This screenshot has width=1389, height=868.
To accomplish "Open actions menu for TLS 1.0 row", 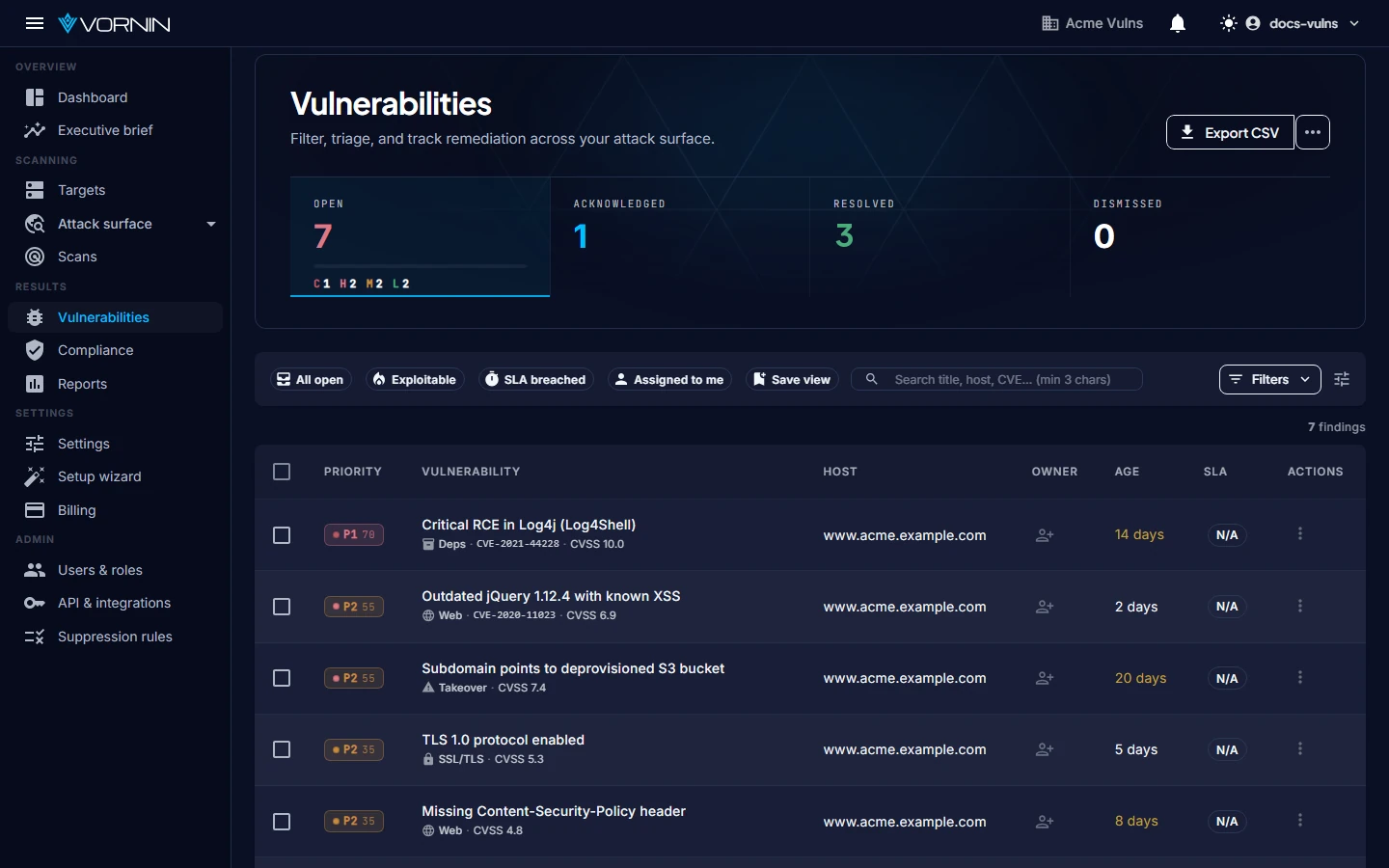I will tap(1300, 748).
